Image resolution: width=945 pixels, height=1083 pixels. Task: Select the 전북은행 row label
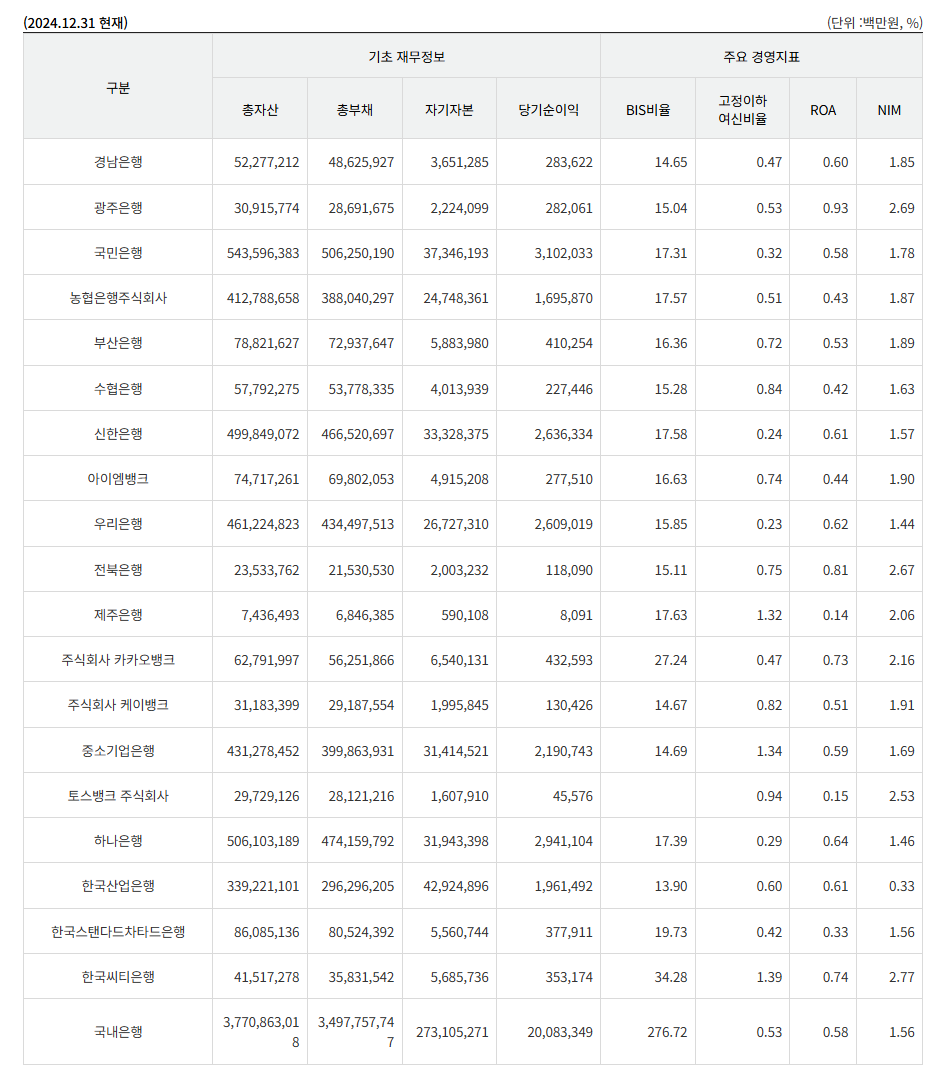coord(118,570)
